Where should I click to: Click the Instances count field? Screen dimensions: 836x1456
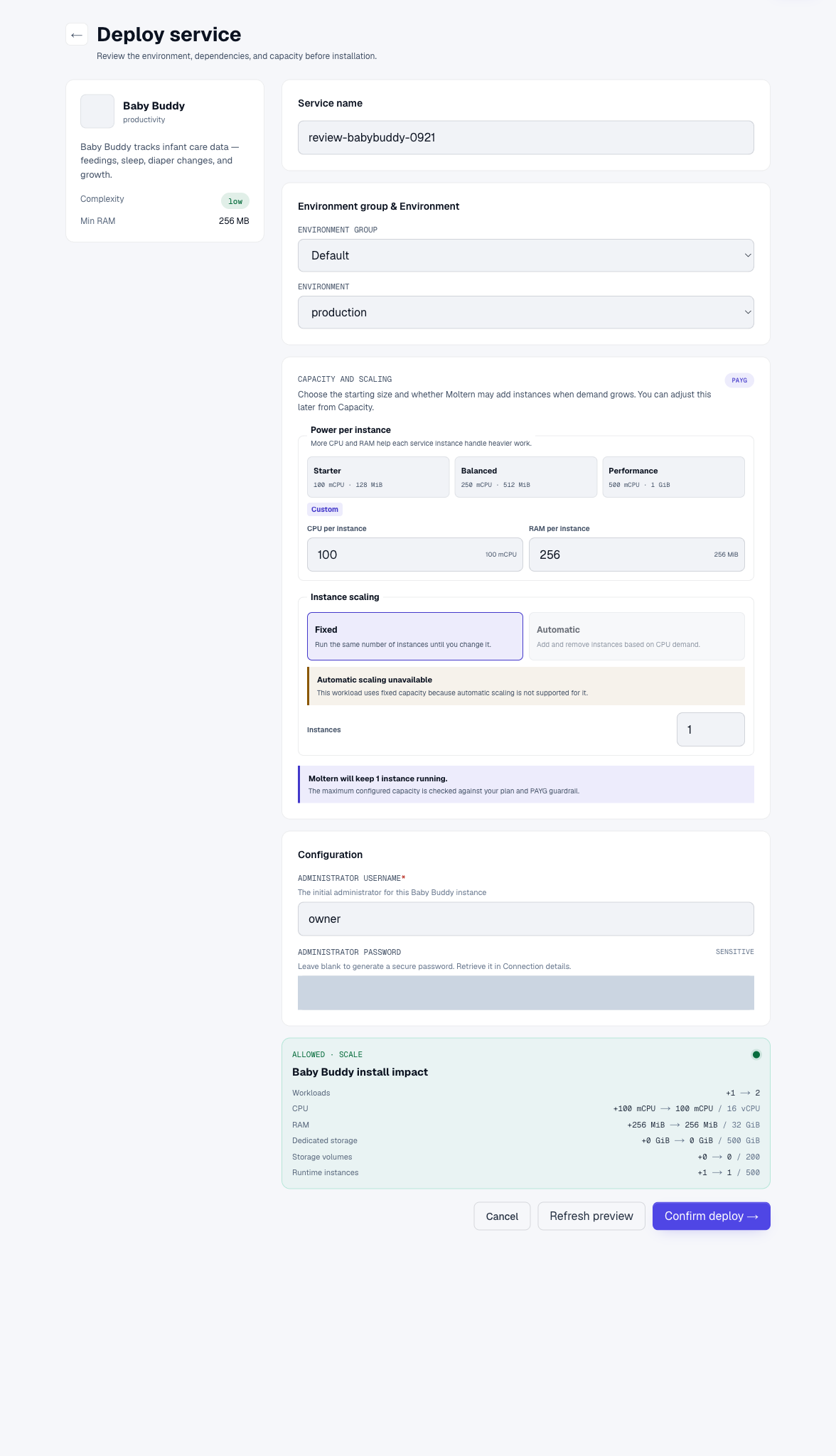711,729
